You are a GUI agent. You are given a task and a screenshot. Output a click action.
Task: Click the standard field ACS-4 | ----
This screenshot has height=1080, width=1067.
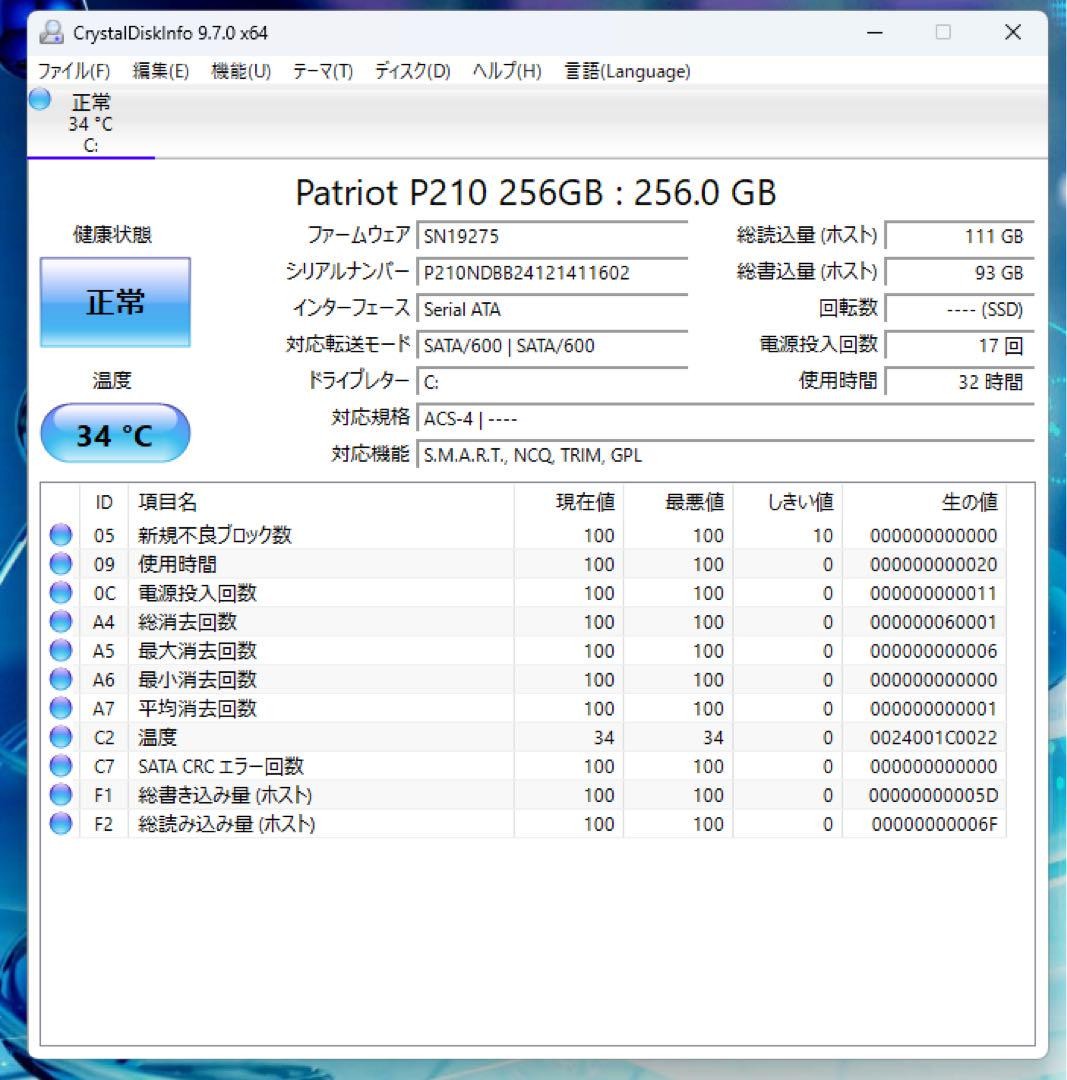[x=725, y=419]
